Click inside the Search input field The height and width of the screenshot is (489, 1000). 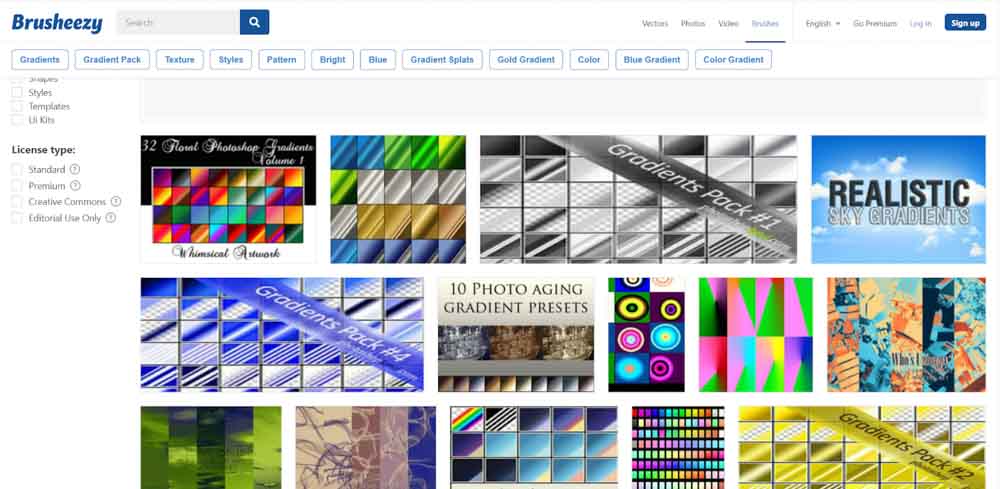(x=178, y=22)
